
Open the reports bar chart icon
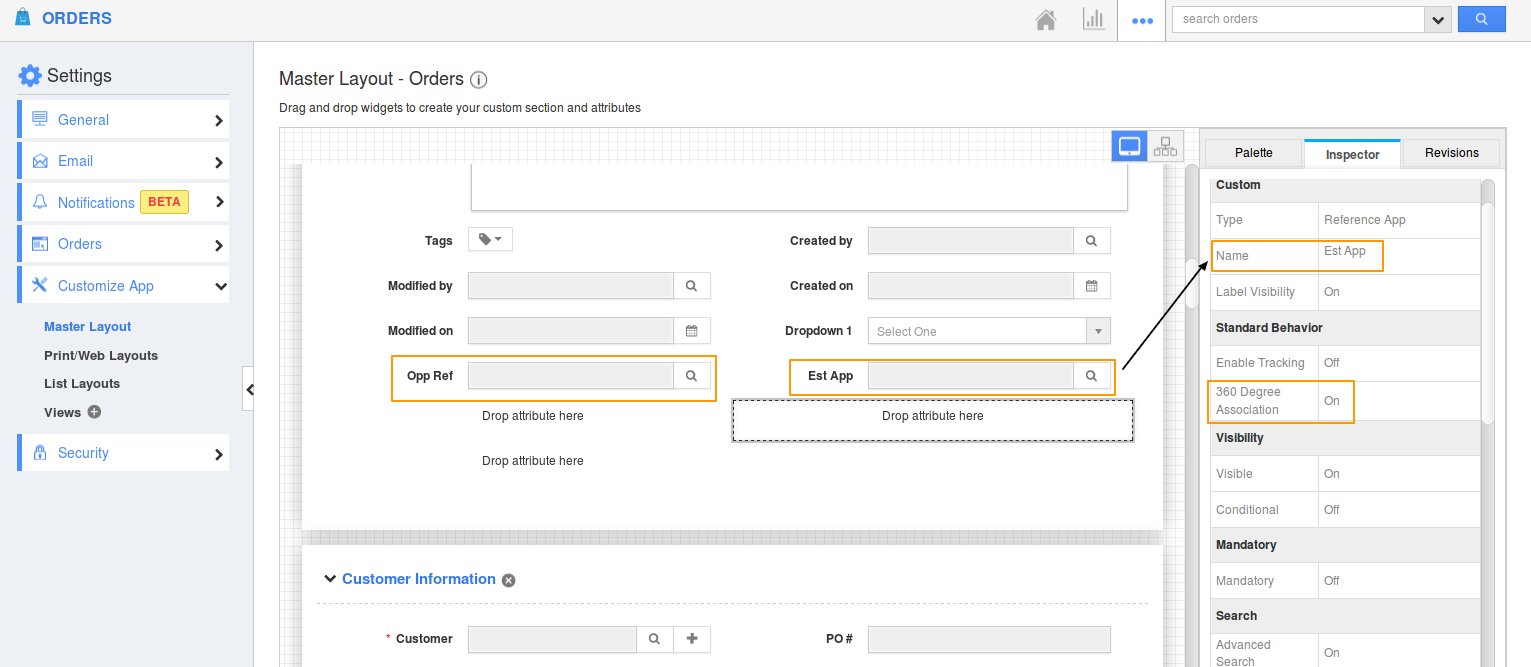(1093, 20)
